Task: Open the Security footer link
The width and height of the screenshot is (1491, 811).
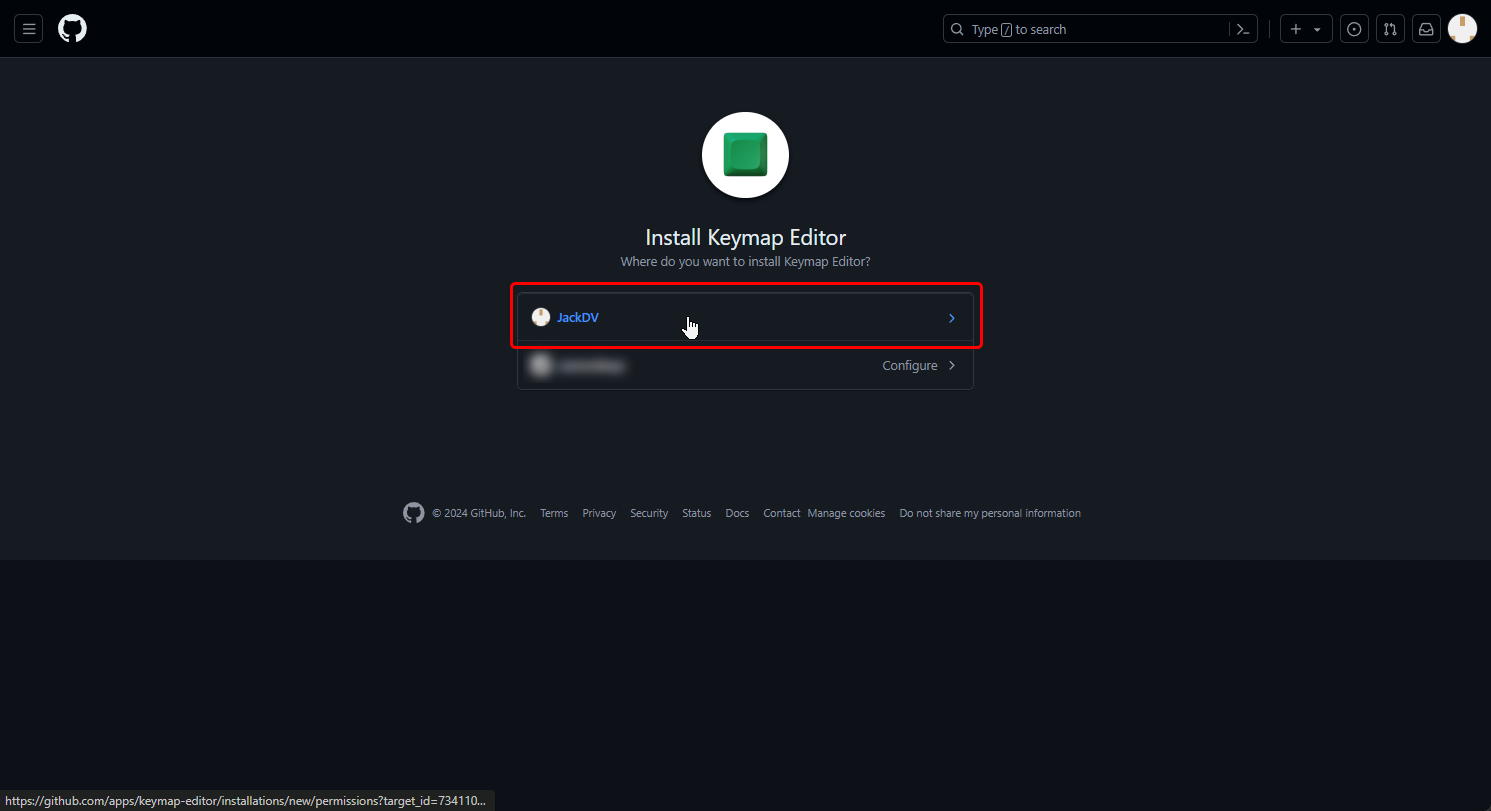Action: [649, 513]
